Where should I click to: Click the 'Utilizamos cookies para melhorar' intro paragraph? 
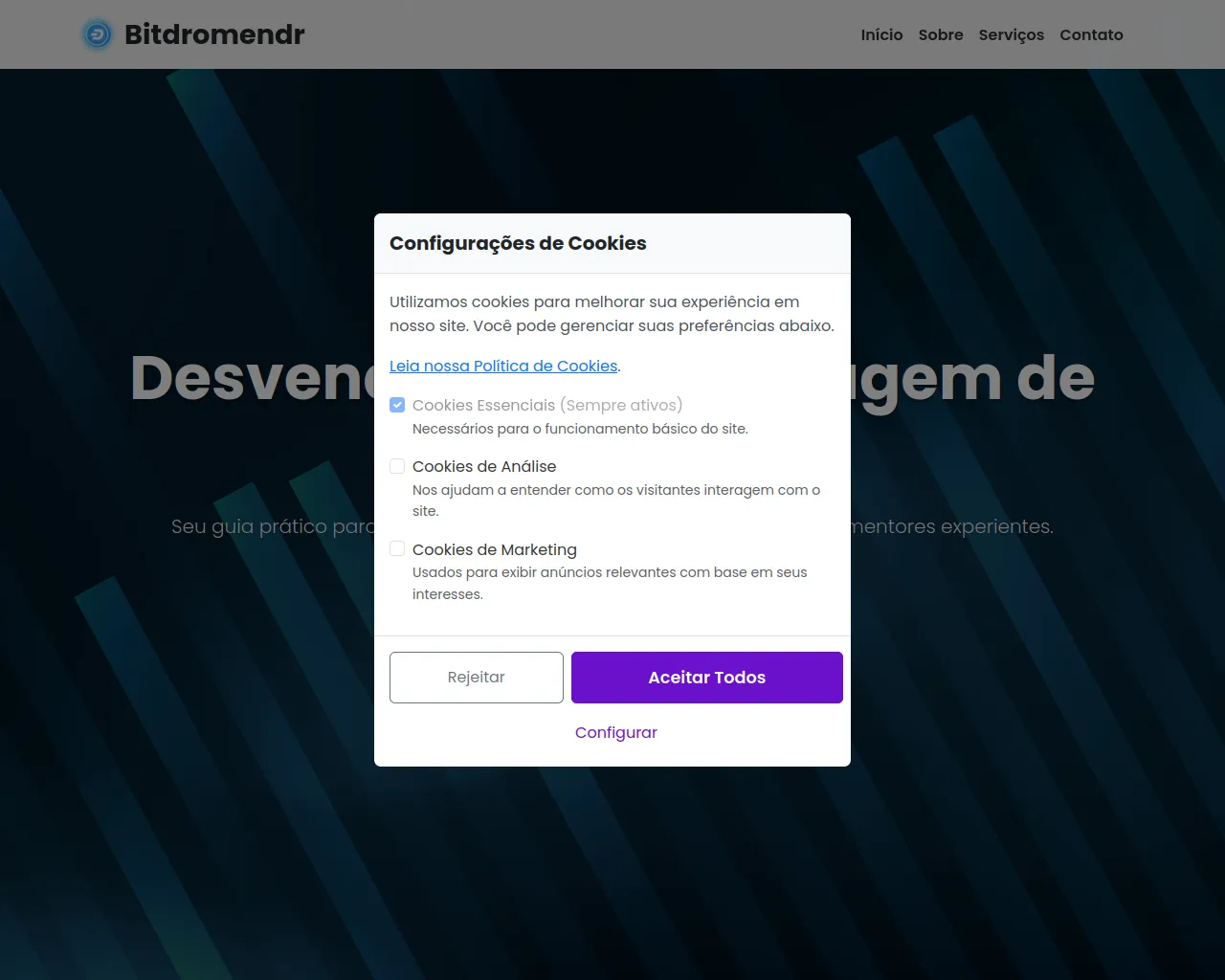pyautogui.click(x=612, y=314)
